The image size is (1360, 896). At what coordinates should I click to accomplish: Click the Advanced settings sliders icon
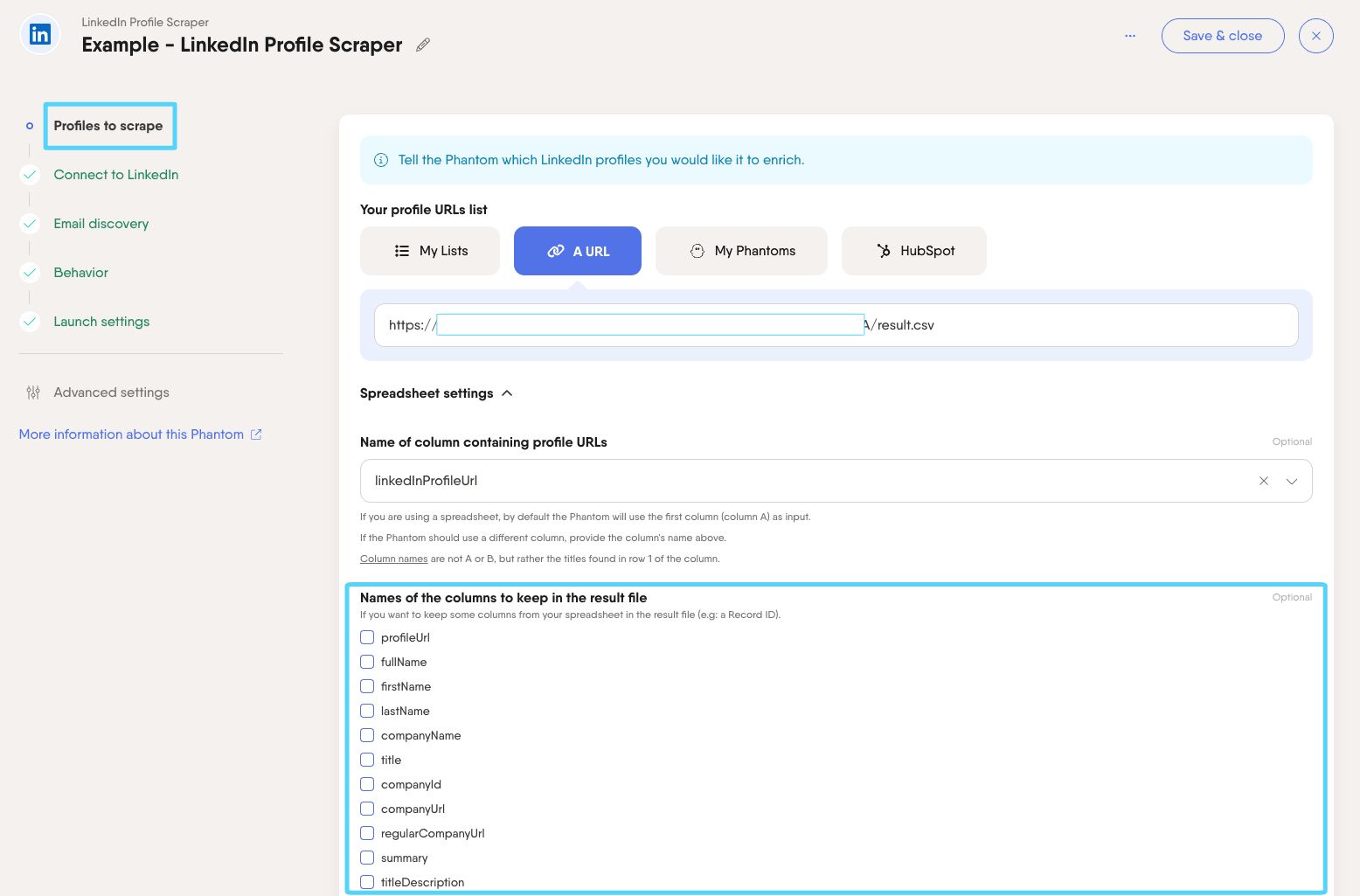coord(33,392)
